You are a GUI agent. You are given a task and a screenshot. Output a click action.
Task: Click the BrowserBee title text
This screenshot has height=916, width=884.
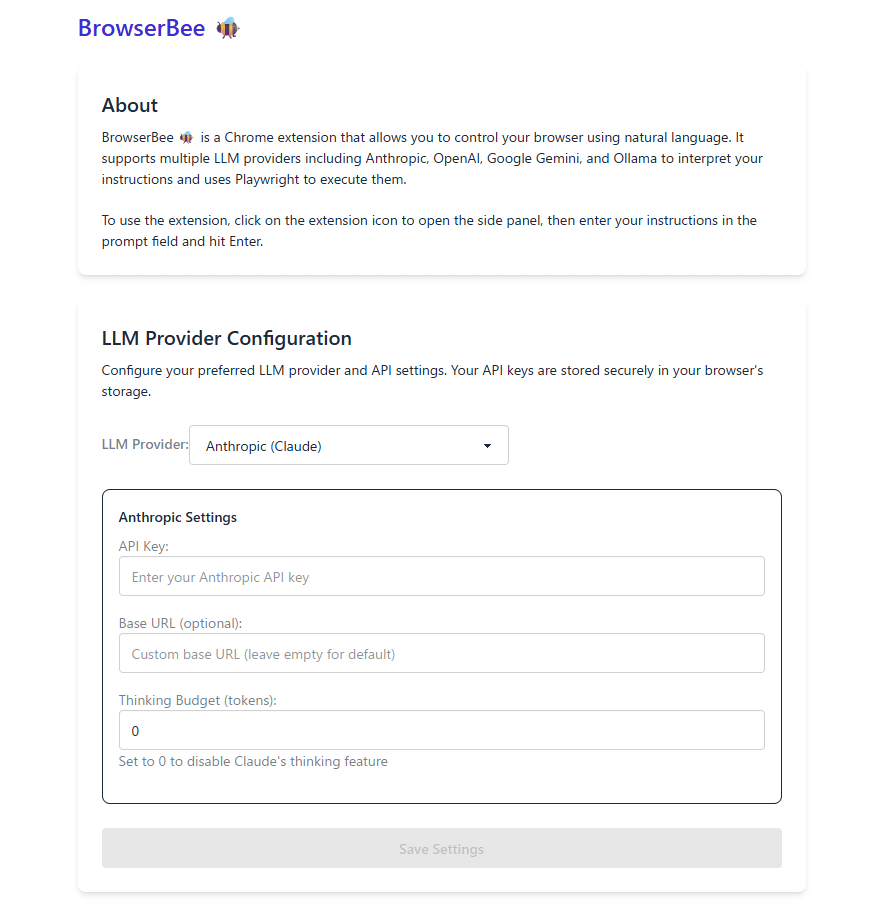(141, 28)
